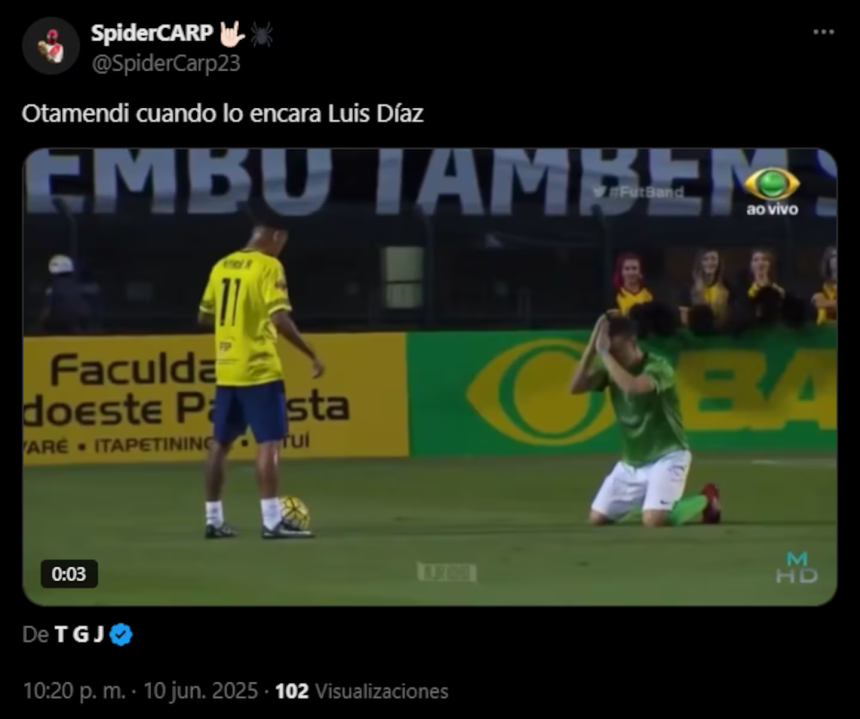Click the MHD watermark in video corner
The height and width of the screenshot is (719, 860).
pos(796,568)
